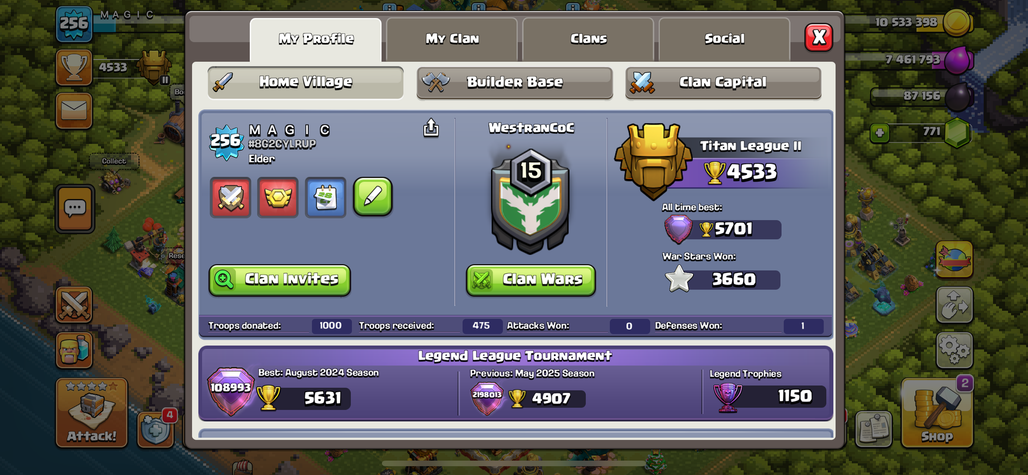
Task: Open the edit profile pencil icon
Action: pyautogui.click(x=373, y=197)
